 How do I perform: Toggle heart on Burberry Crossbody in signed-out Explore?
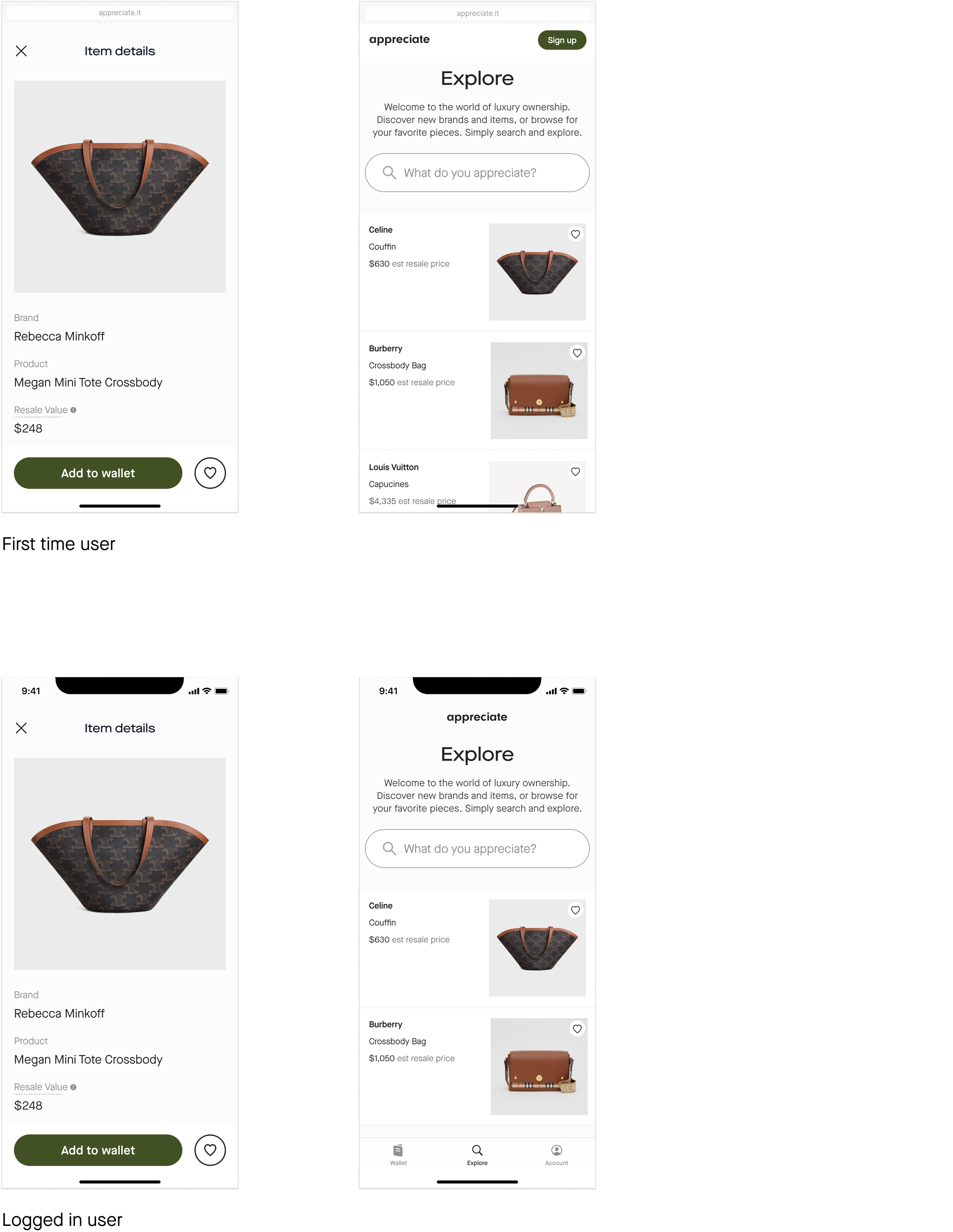[577, 353]
